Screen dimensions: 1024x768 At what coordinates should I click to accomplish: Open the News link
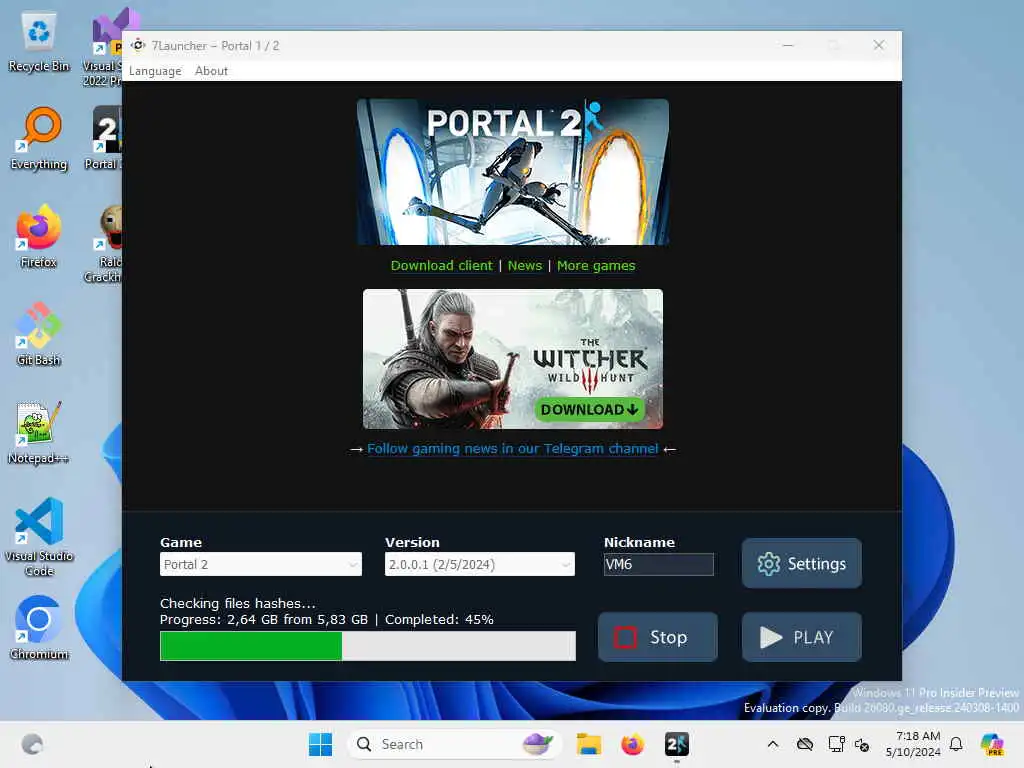pyautogui.click(x=525, y=265)
